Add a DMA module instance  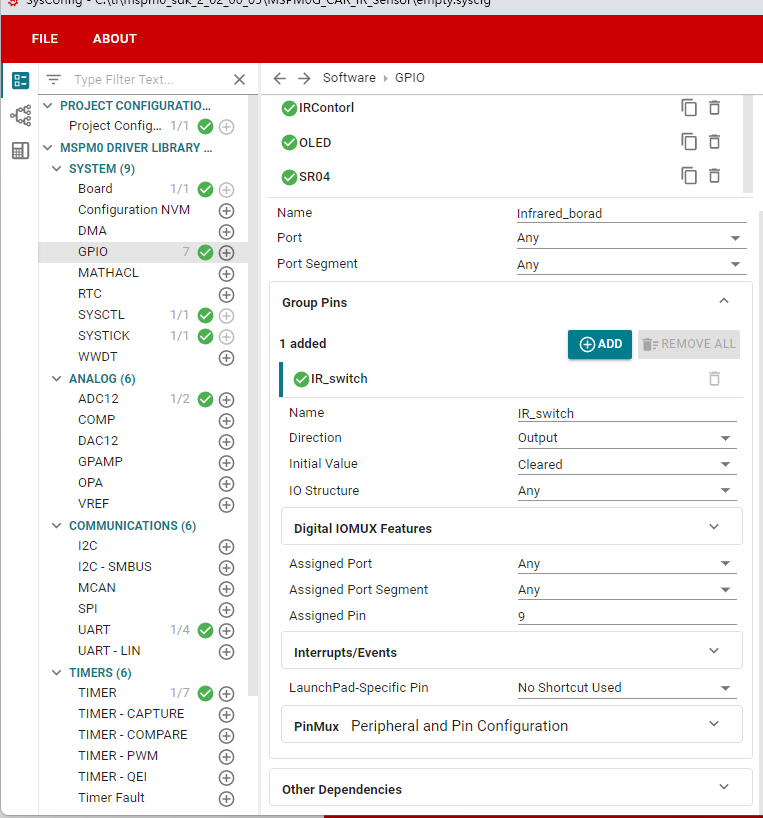(226, 232)
